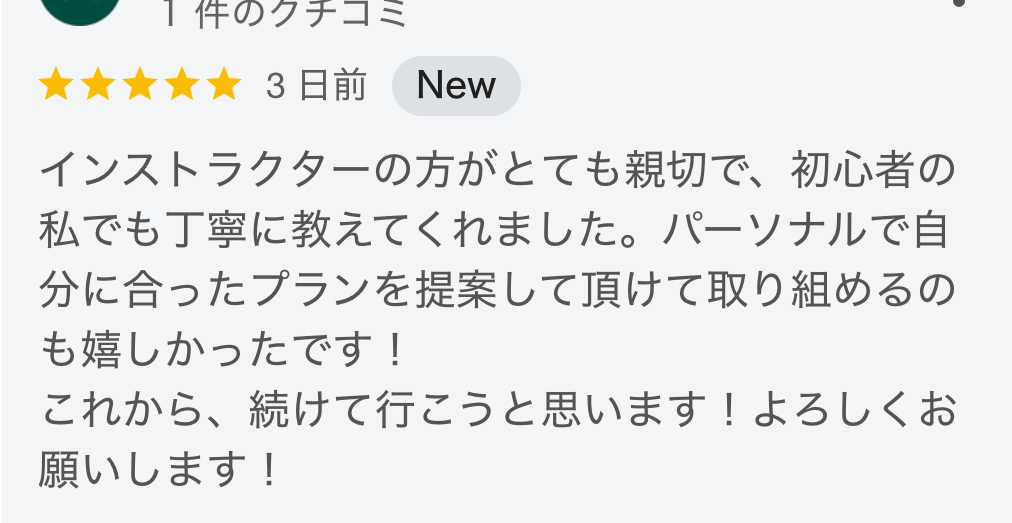Open the 1 件のクチコミ reviewer link

(284, 14)
